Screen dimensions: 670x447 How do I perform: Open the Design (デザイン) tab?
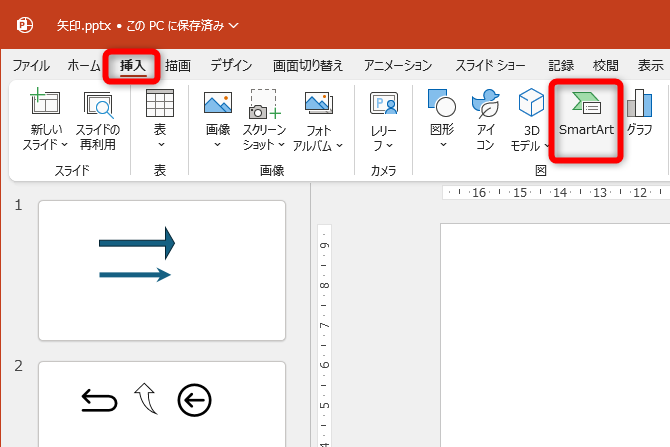[231, 65]
